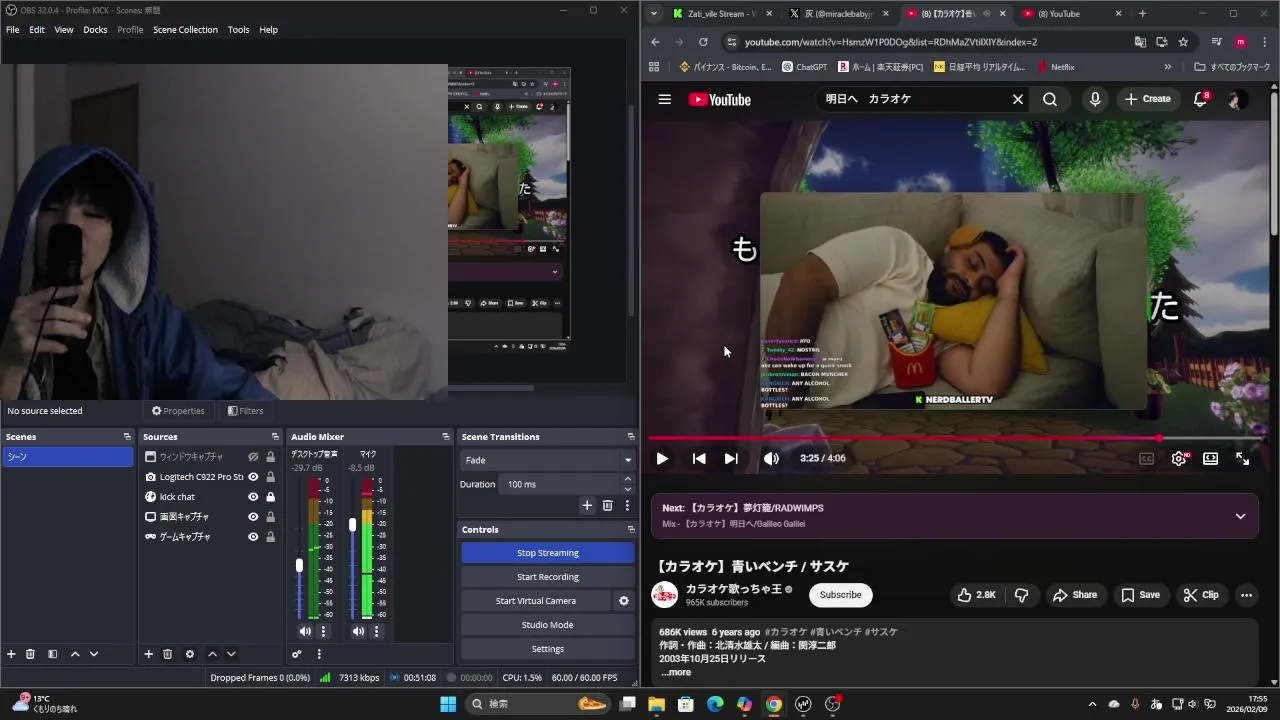
Task: Open マイク channel three-dot options
Action: pyautogui.click(x=377, y=631)
